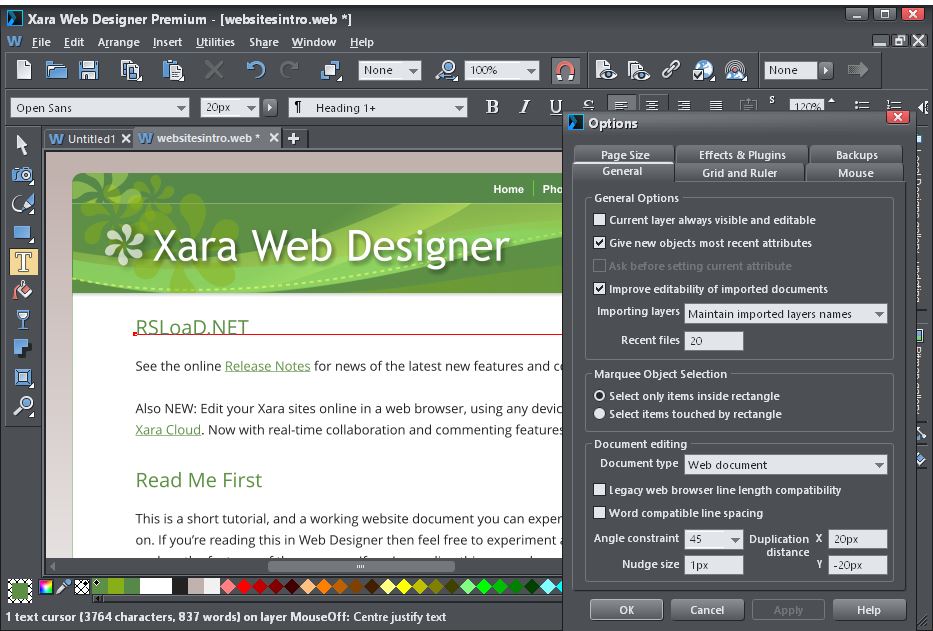
Task: Toggle Bold text formatting
Action: 491,107
